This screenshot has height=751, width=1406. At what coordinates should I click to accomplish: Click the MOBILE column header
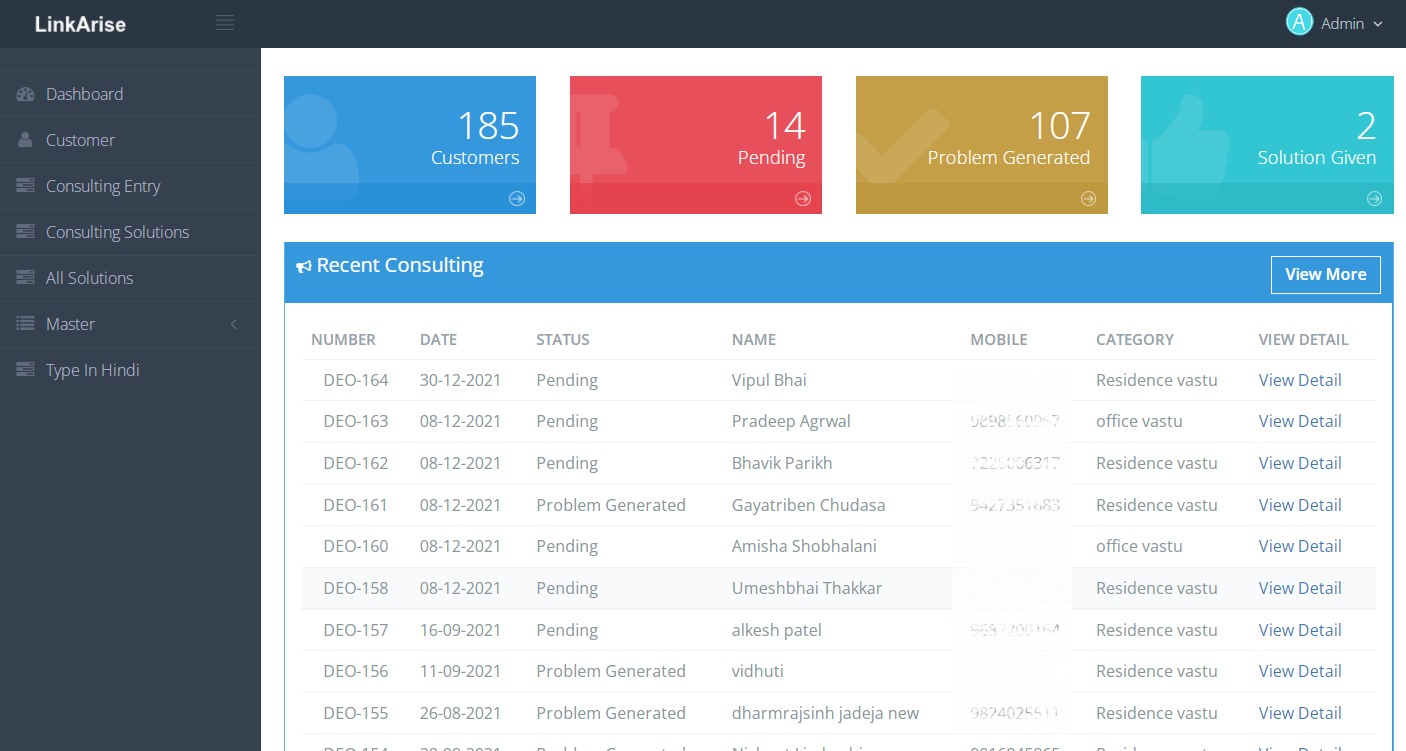coord(999,340)
